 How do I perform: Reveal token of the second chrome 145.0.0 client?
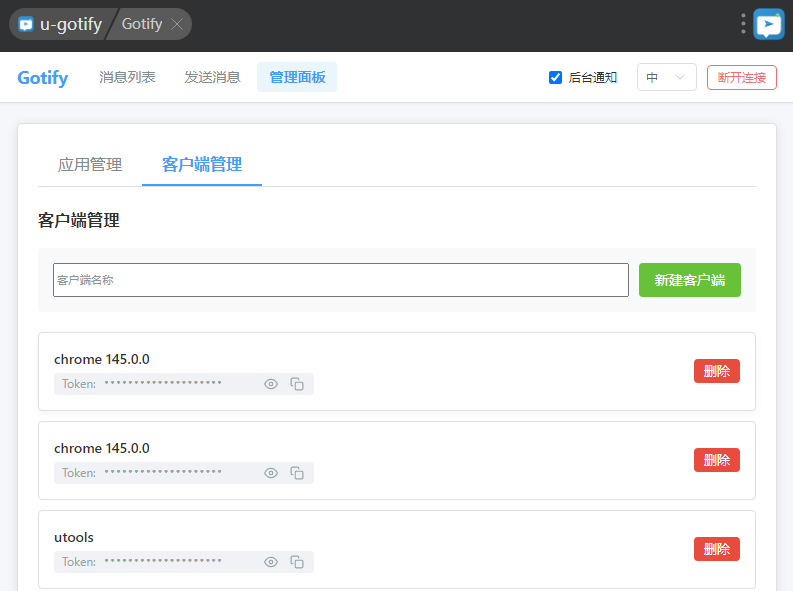(x=271, y=473)
